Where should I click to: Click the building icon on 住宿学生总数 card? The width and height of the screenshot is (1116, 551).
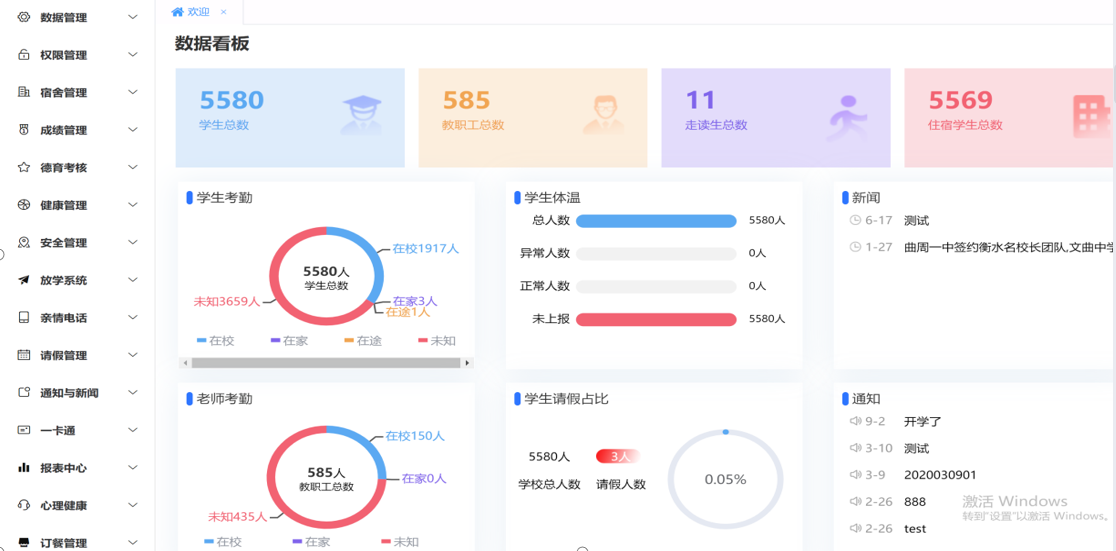coord(1091,116)
